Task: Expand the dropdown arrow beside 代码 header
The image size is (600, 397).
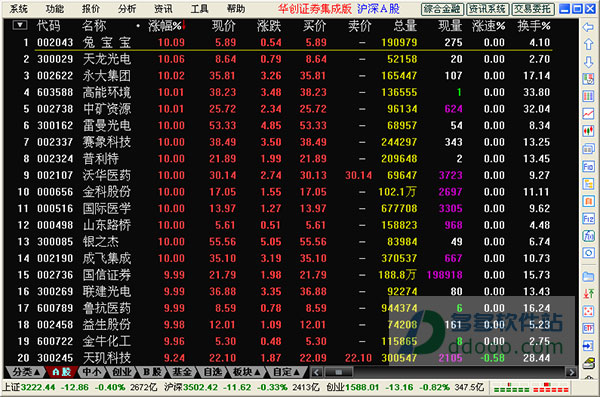Action: click(20, 26)
